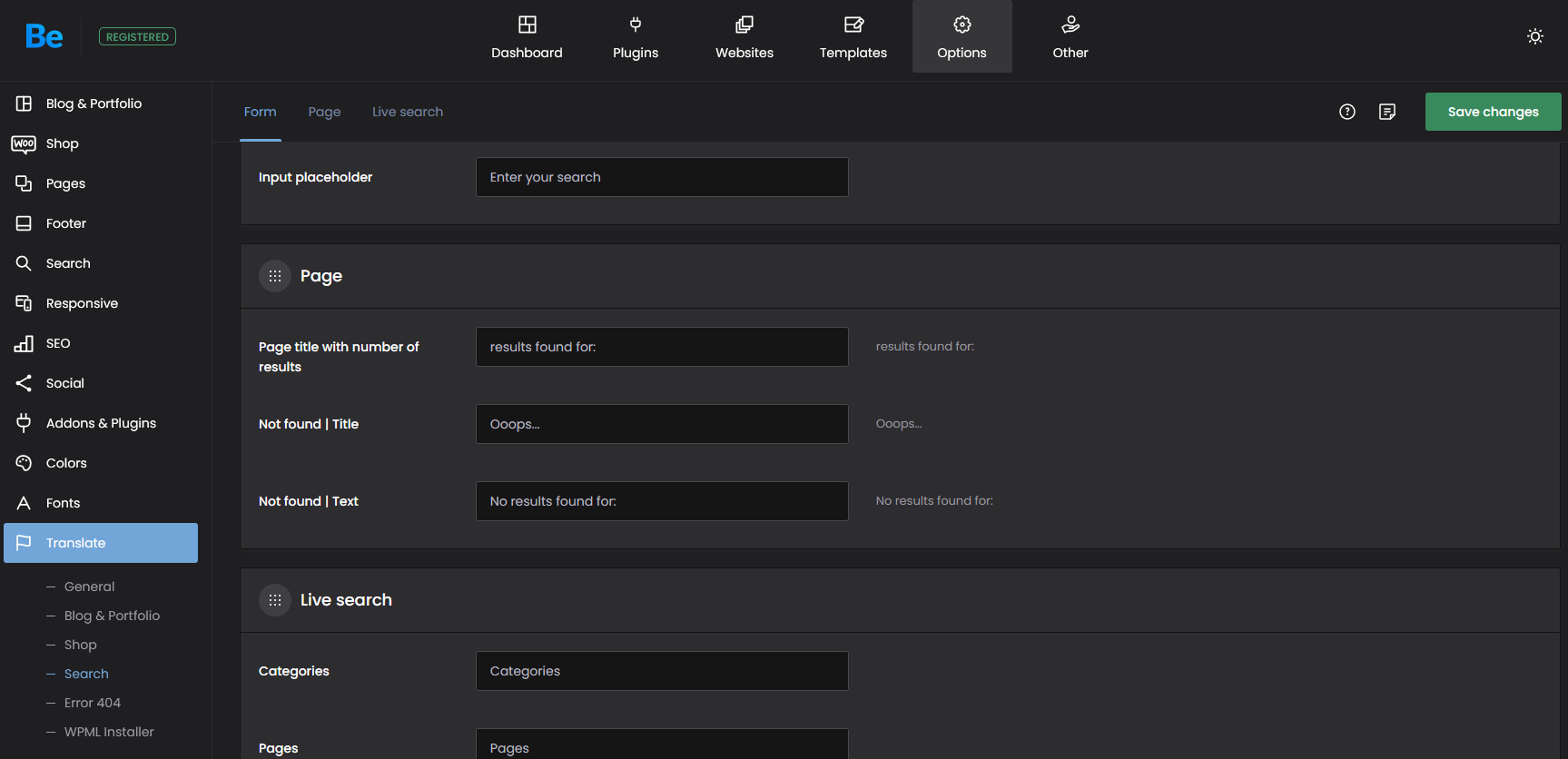Open Blog & Portfolio in the sidebar

click(99, 103)
